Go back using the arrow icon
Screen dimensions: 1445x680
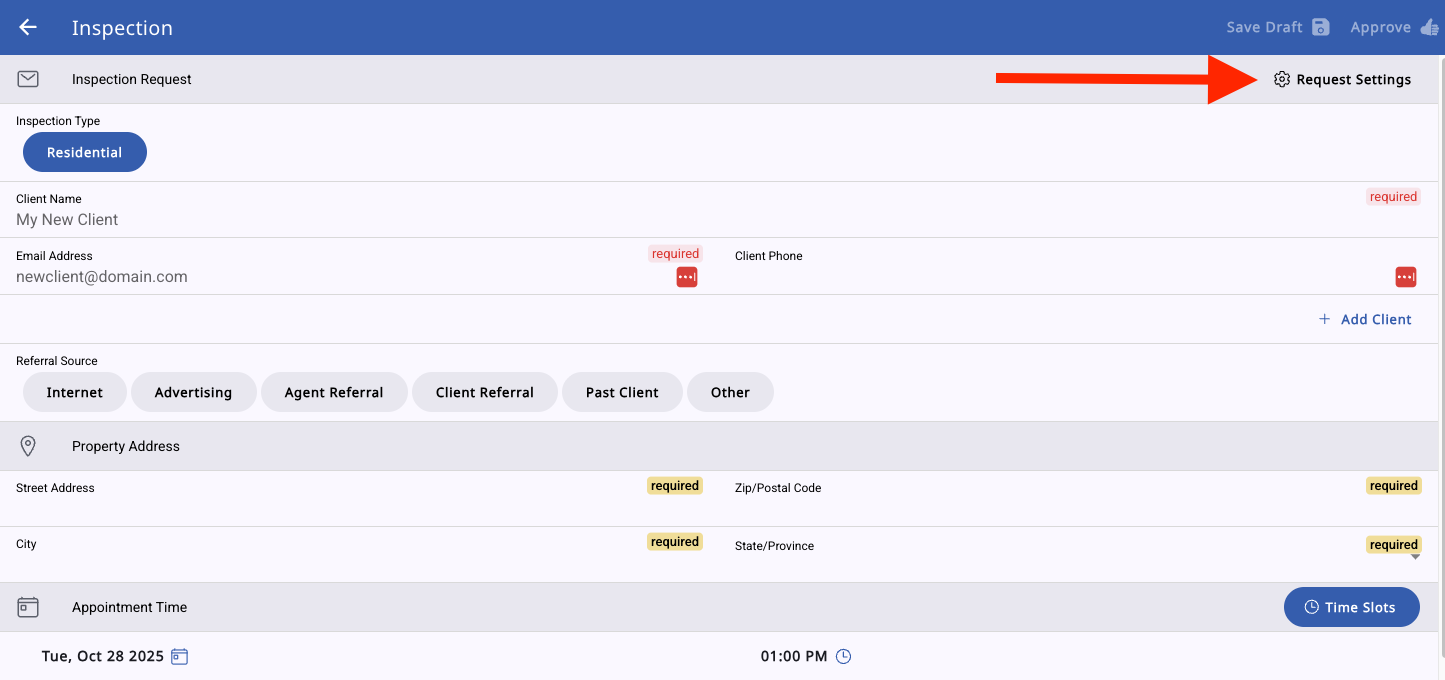(x=28, y=27)
